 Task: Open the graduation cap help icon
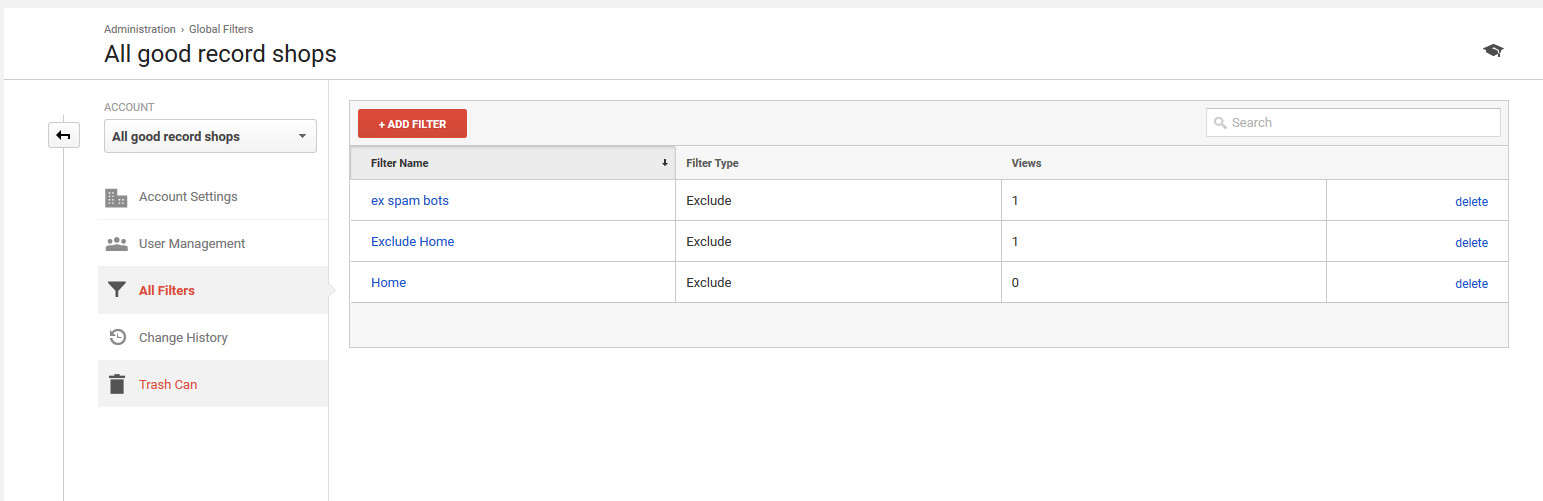1493,51
